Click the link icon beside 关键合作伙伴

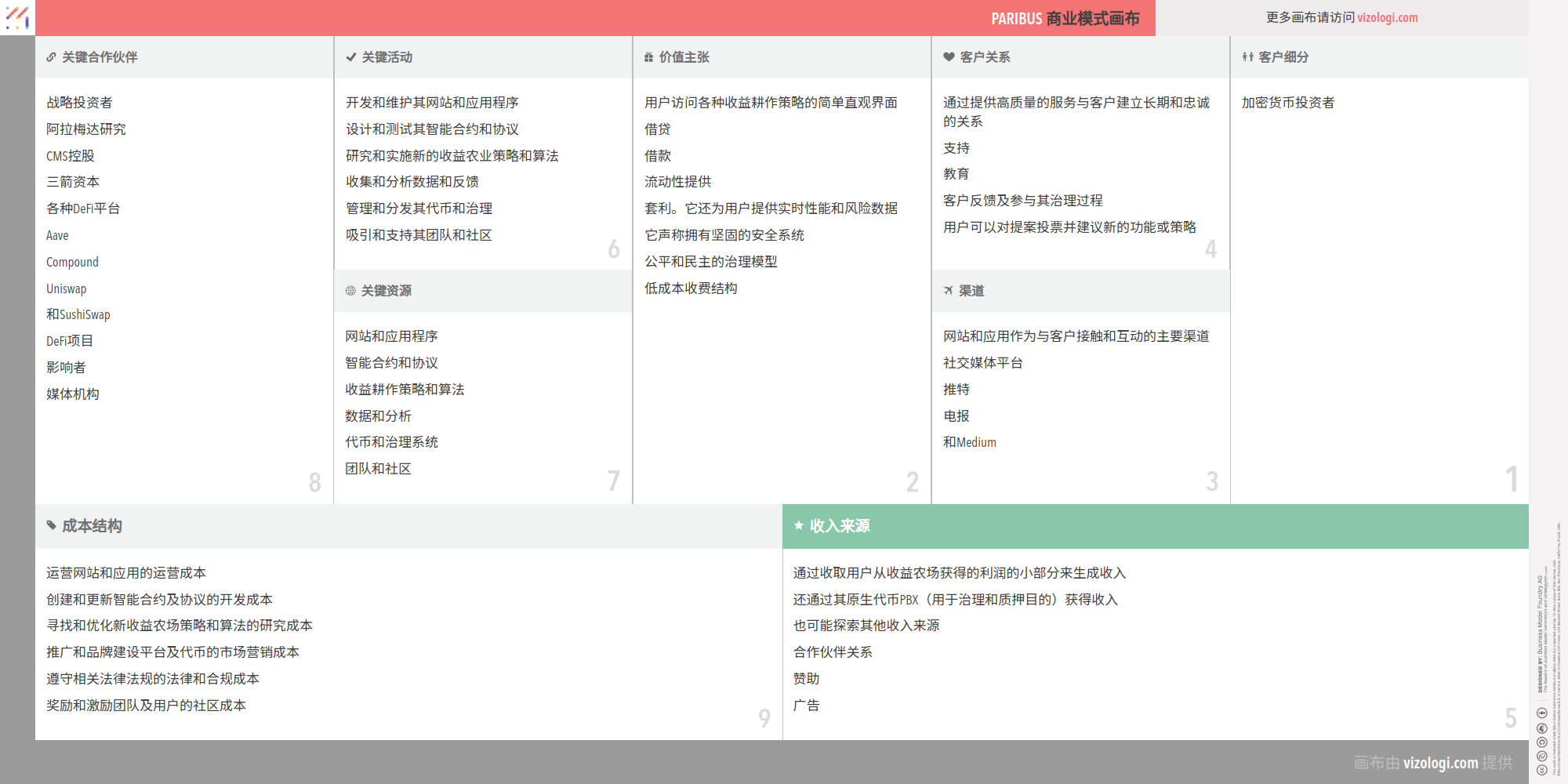click(51, 57)
